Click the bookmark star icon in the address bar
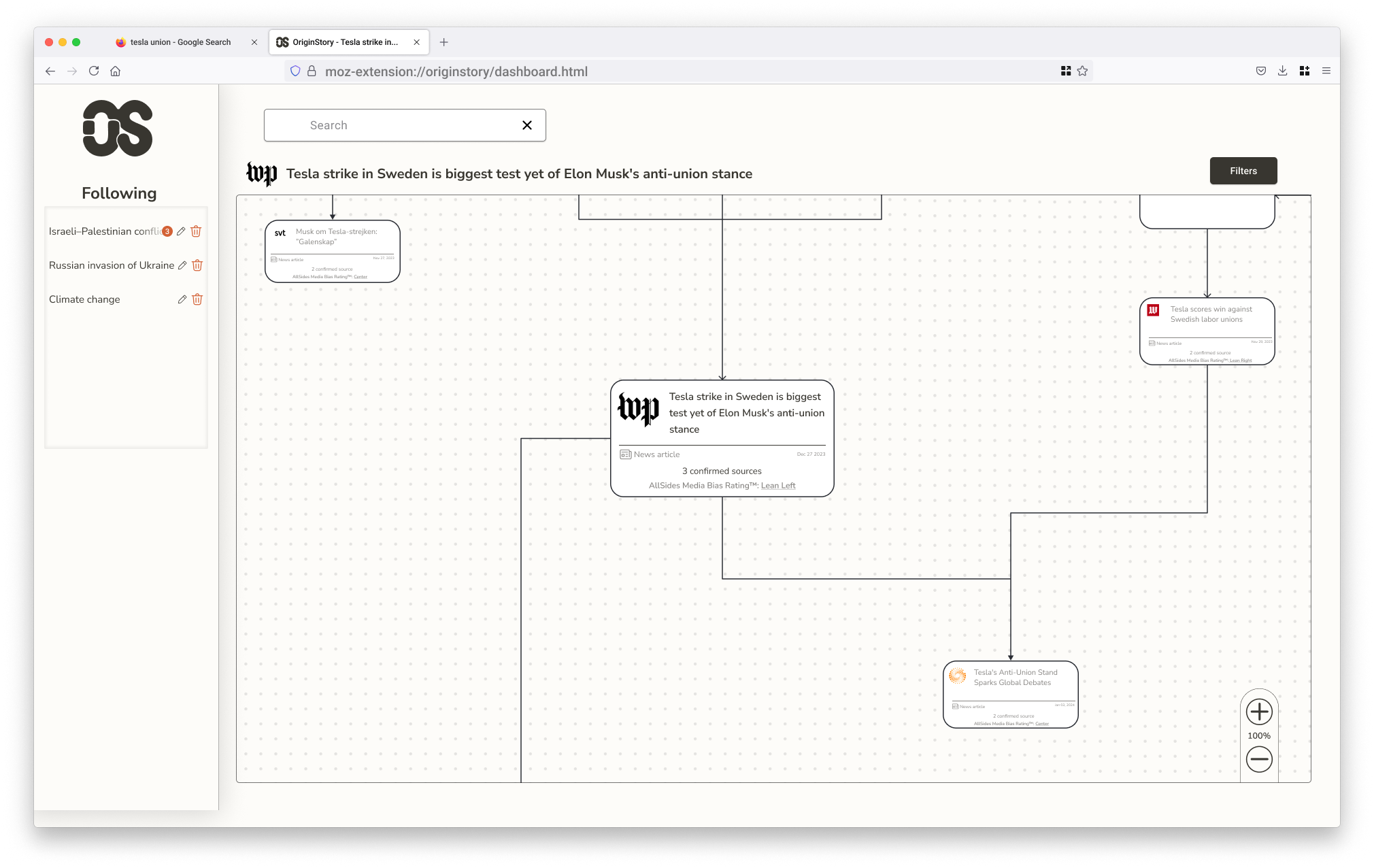The height and width of the screenshot is (868, 1374). click(x=1082, y=71)
